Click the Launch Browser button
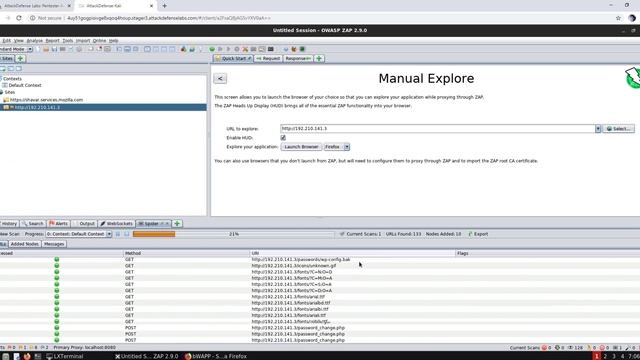 tap(301, 147)
